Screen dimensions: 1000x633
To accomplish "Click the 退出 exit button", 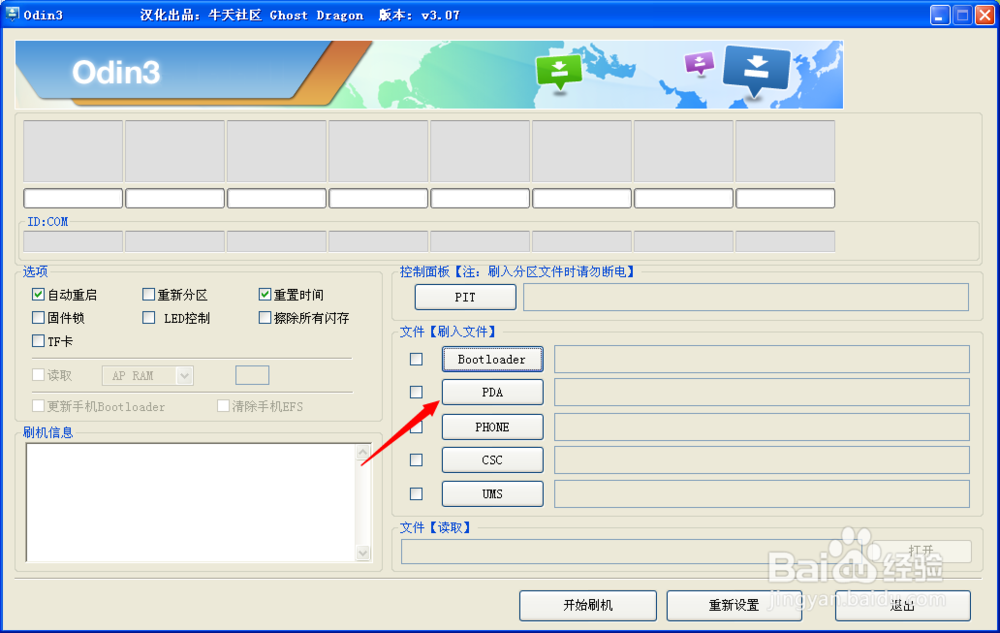I will pos(903,605).
